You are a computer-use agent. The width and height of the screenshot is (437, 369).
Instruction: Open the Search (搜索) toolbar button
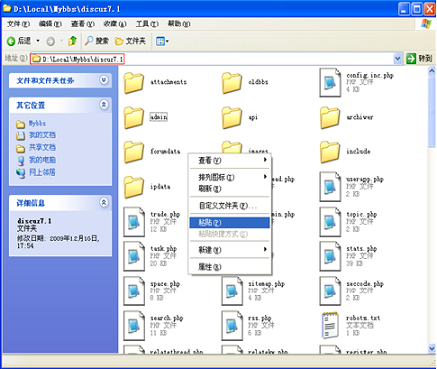click(x=97, y=41)
